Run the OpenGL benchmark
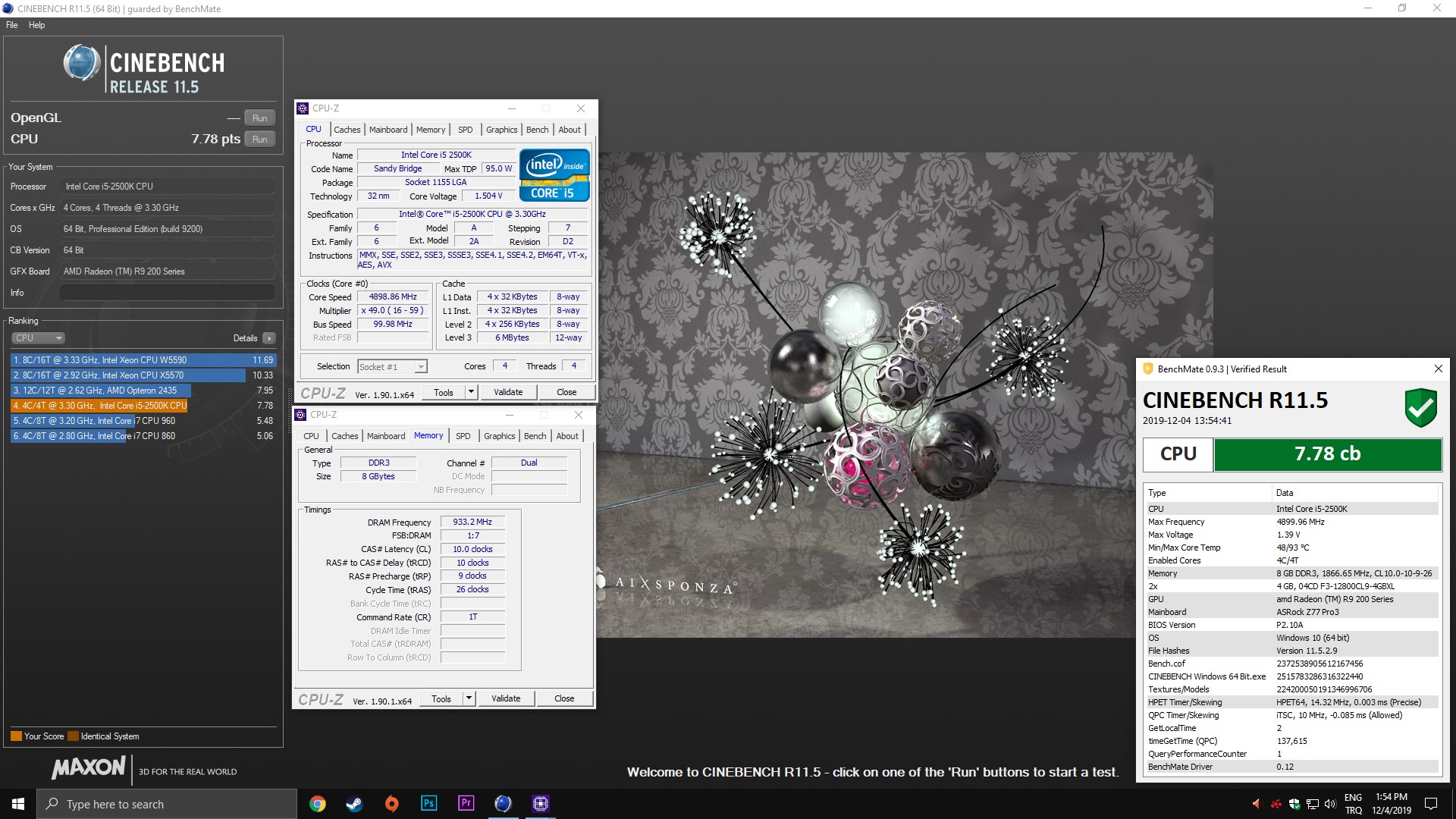The image size is (1456, 819). click(260, 118)
